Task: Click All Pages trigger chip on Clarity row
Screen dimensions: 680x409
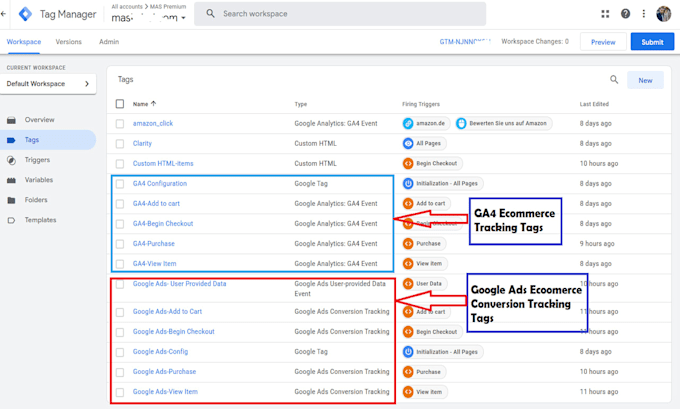Action: click(423, 143)
